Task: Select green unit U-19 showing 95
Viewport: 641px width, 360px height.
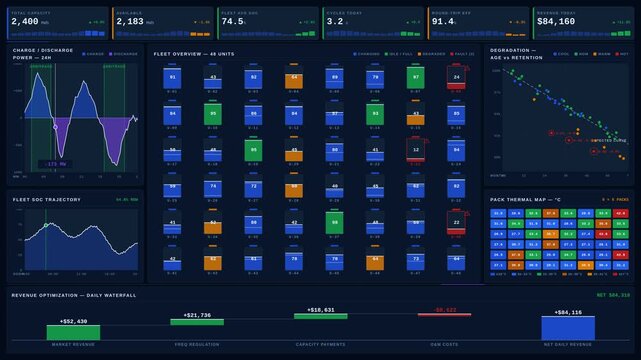Action: 253,150
